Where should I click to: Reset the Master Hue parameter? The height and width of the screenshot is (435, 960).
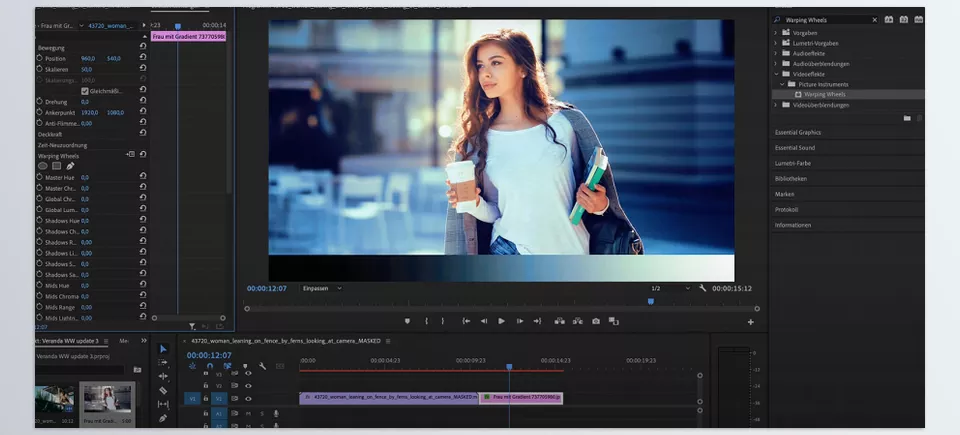pyautogui.click(x=143, y=177)
